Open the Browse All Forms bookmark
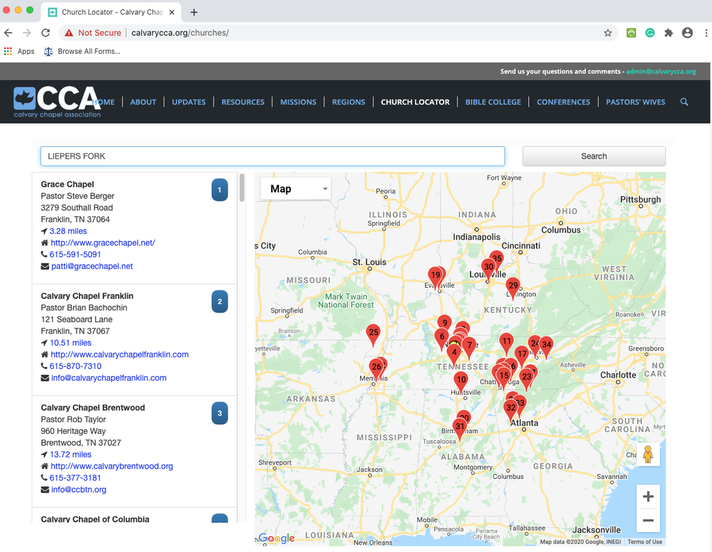 click(82, 51)
